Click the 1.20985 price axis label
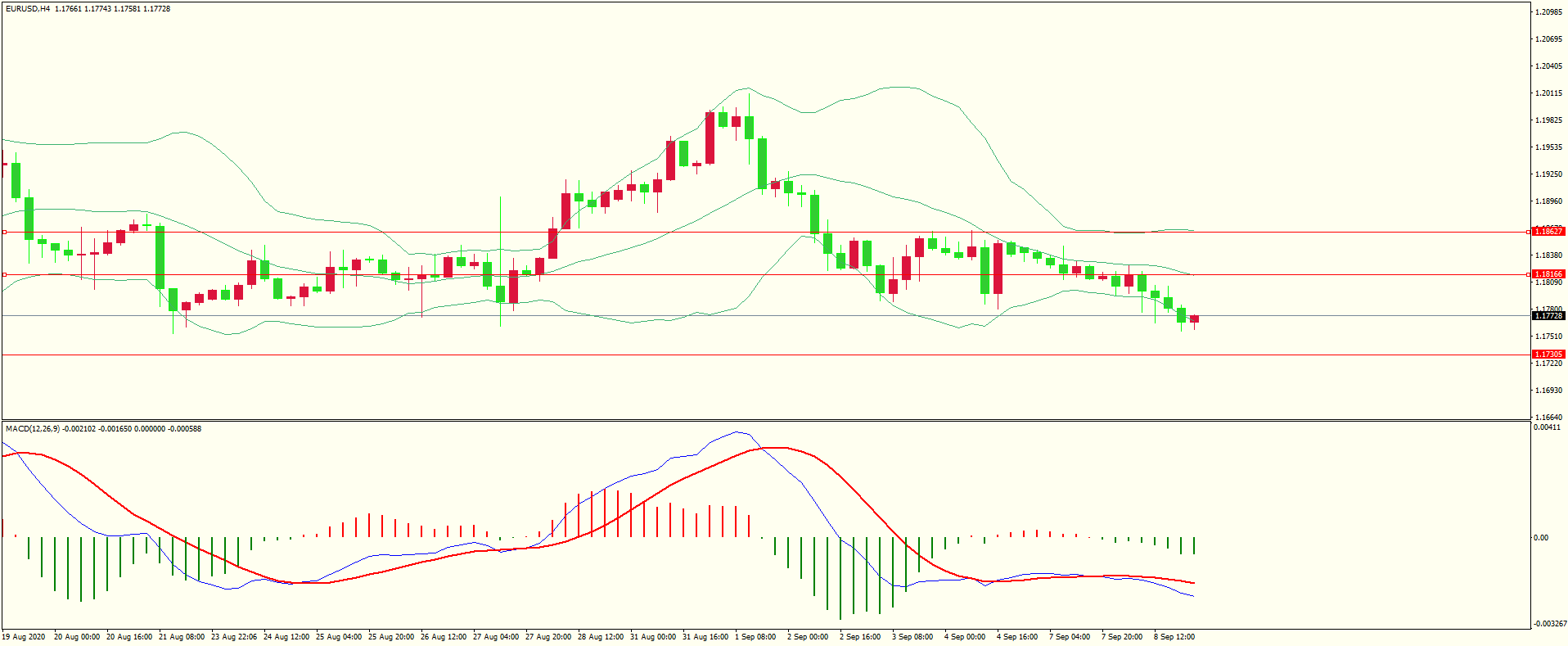1568x646 pixels. (1549, 12)
